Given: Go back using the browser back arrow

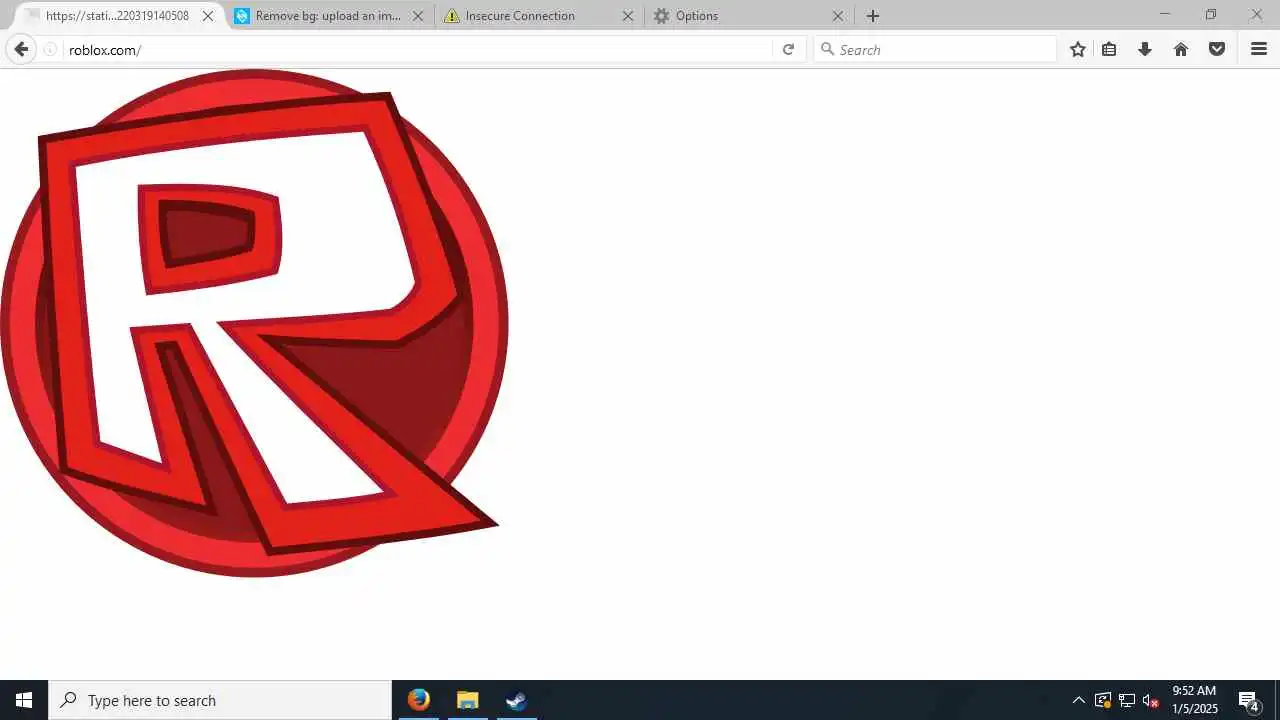Looking at the screenshot, I should [x=21, y=49].
